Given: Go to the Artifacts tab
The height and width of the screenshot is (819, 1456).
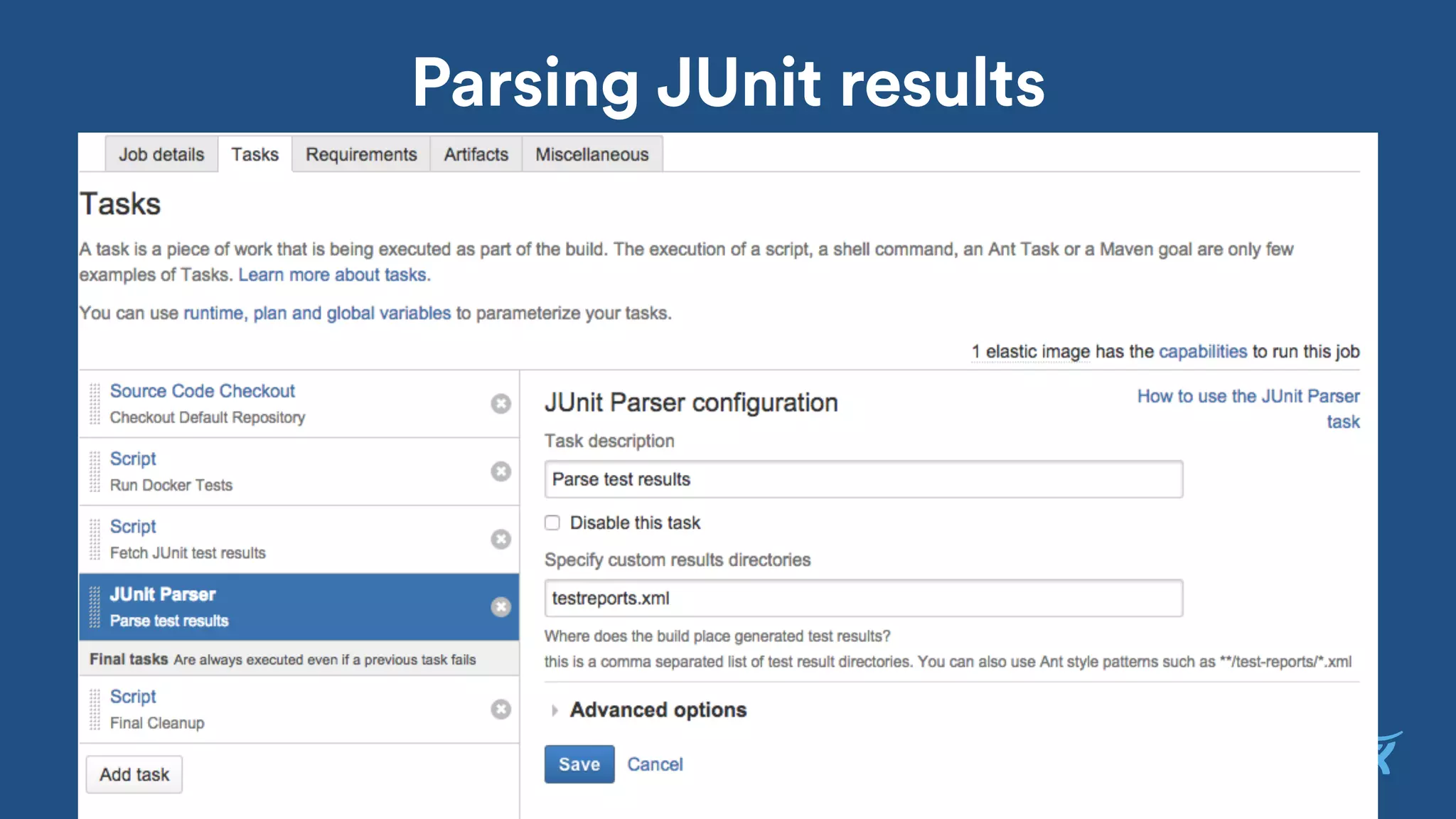Looking at the screenshot, I should tap(476, 154).
